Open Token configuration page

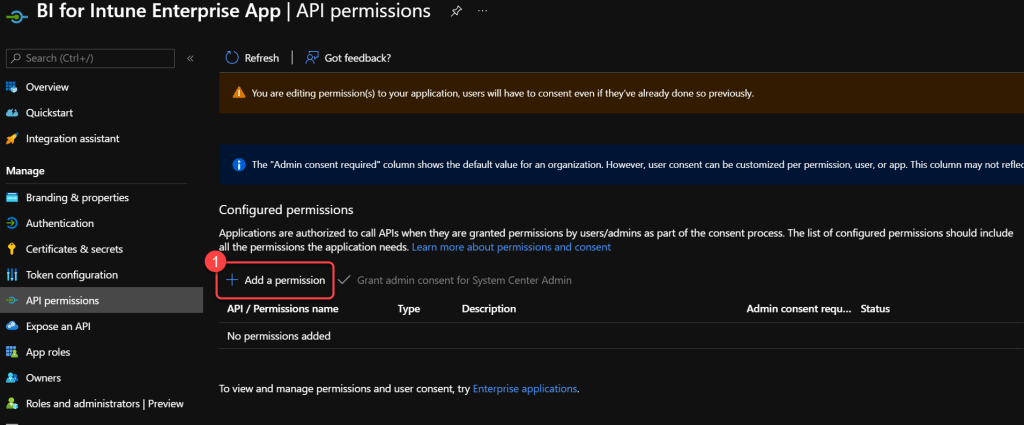pyautogui.click(x=71, y=275)
